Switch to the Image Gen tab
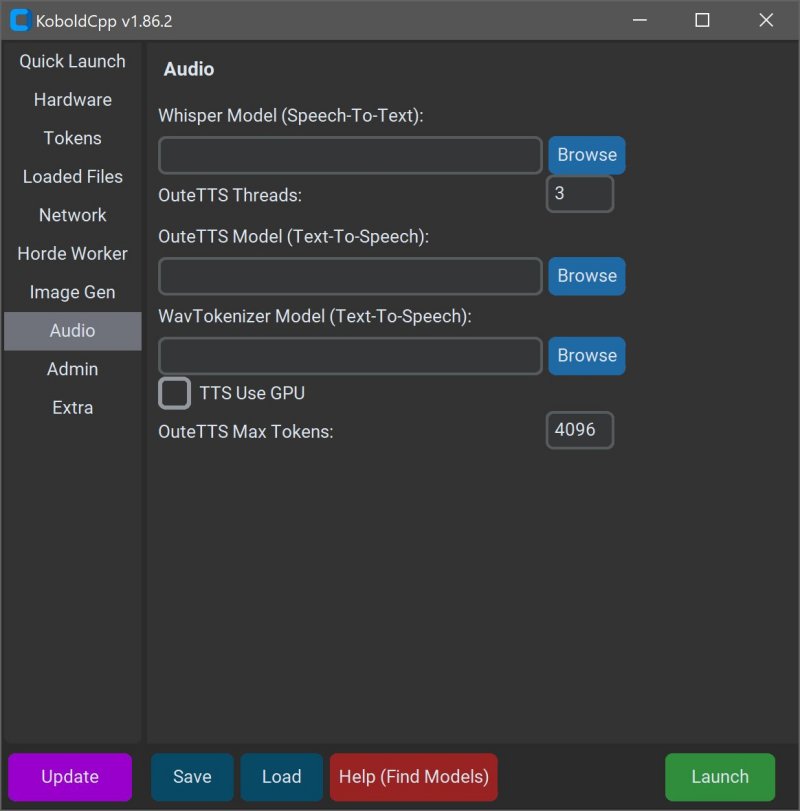 click(x=73, y=292)
